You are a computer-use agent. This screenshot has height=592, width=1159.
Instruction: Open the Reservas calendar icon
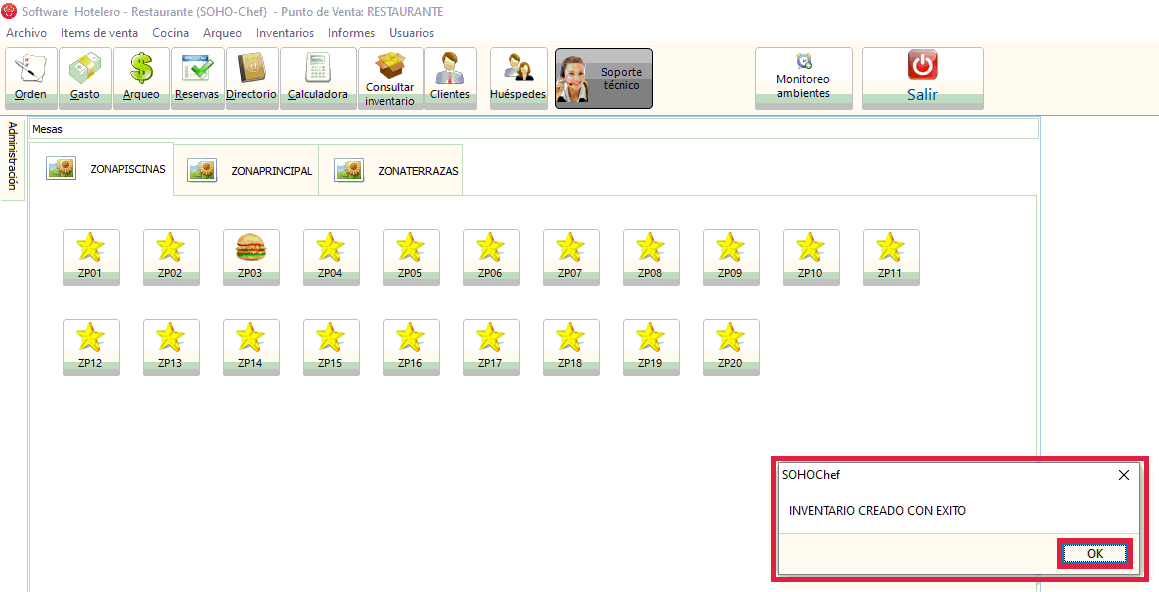(x=197, y=78)
